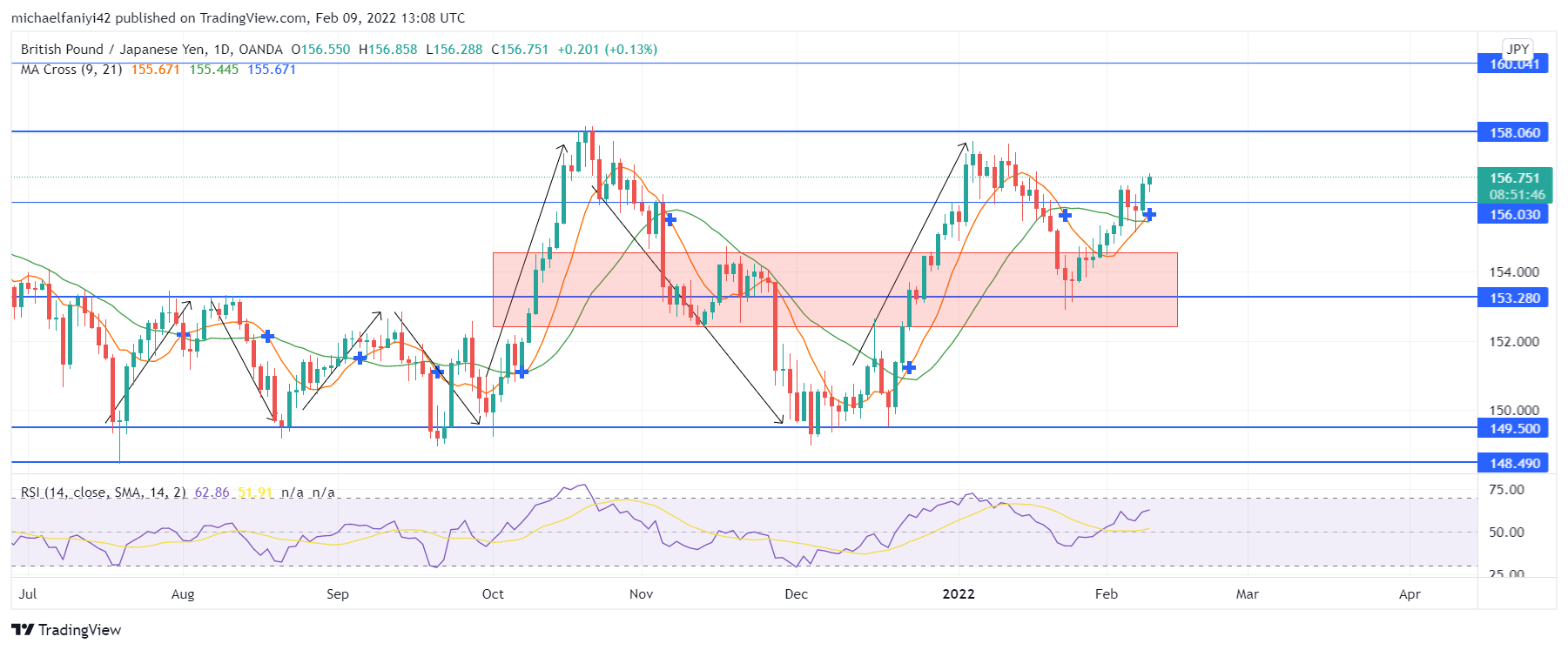1568x650 pixels.
Task: Click the Oct label on time axis
Action: [493, 594]
